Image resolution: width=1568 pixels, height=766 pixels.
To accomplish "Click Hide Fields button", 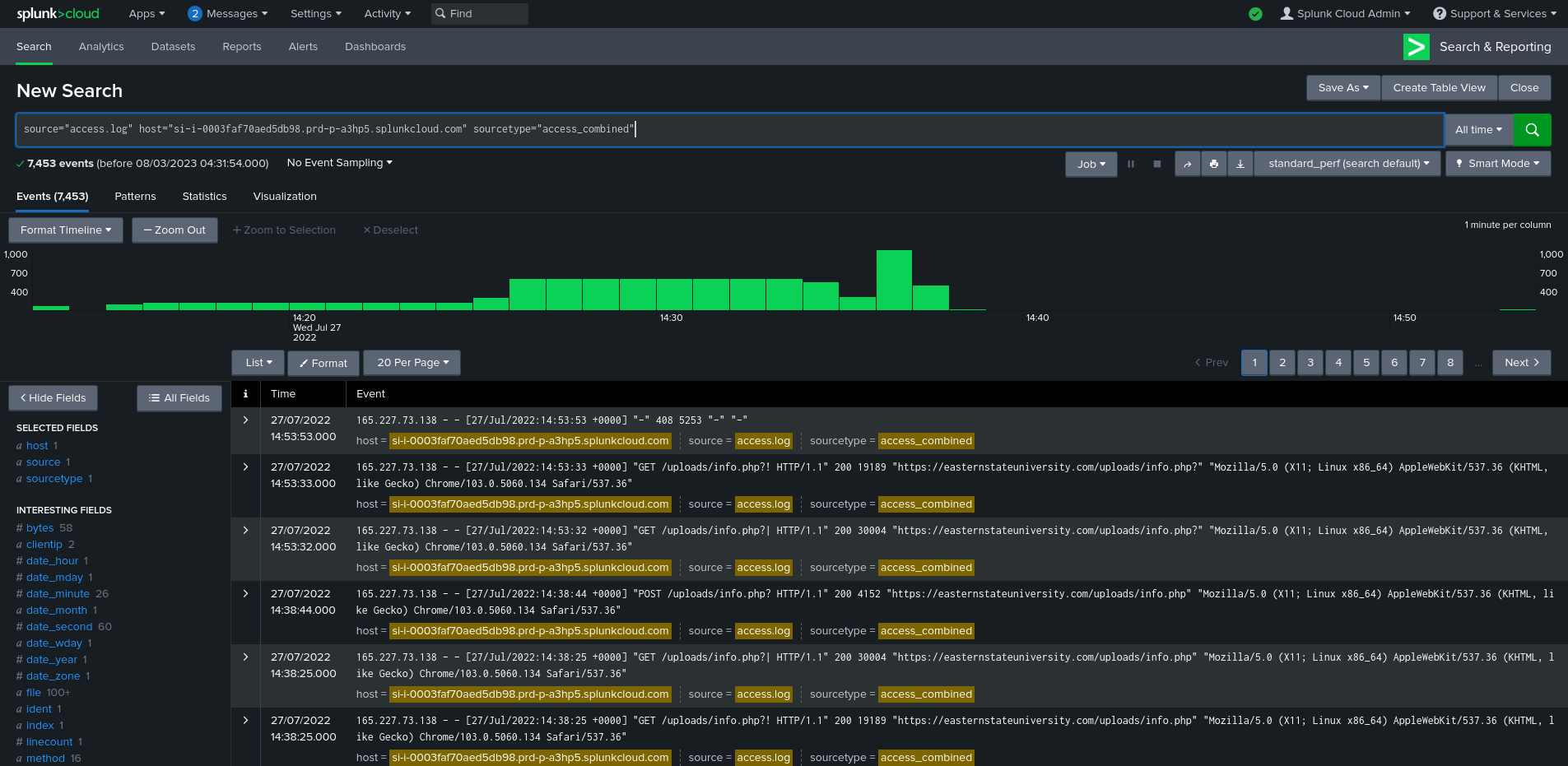I will point(53,398).
